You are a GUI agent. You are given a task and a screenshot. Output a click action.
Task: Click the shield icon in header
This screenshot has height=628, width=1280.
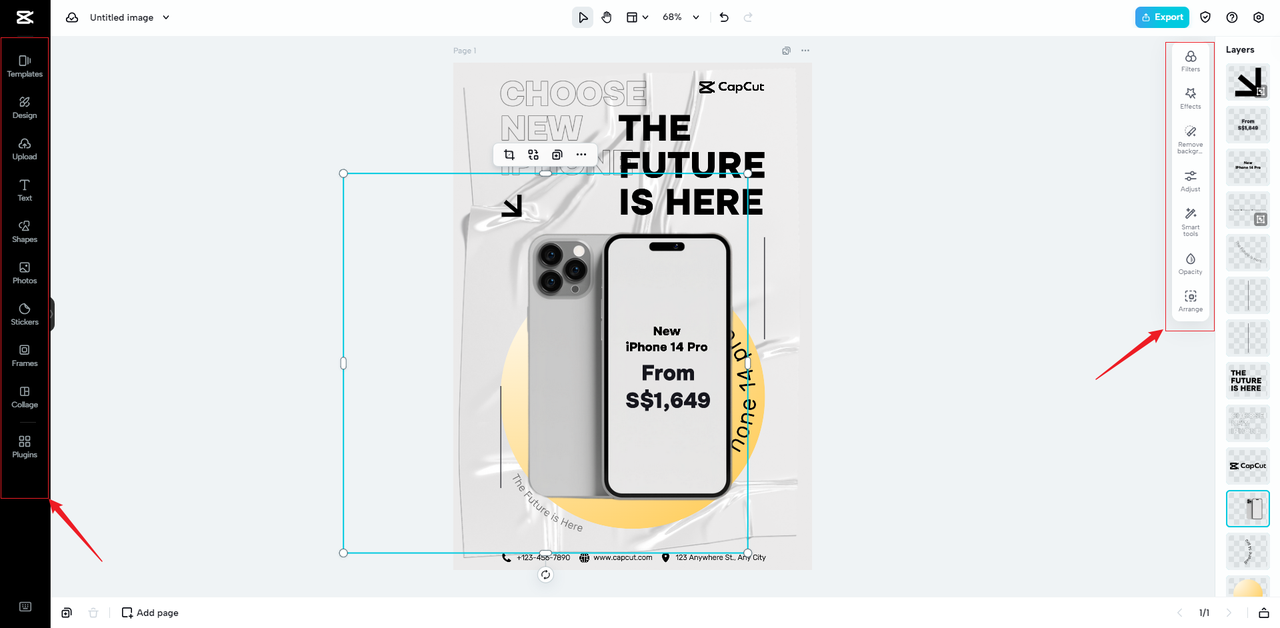(1206, 17)
